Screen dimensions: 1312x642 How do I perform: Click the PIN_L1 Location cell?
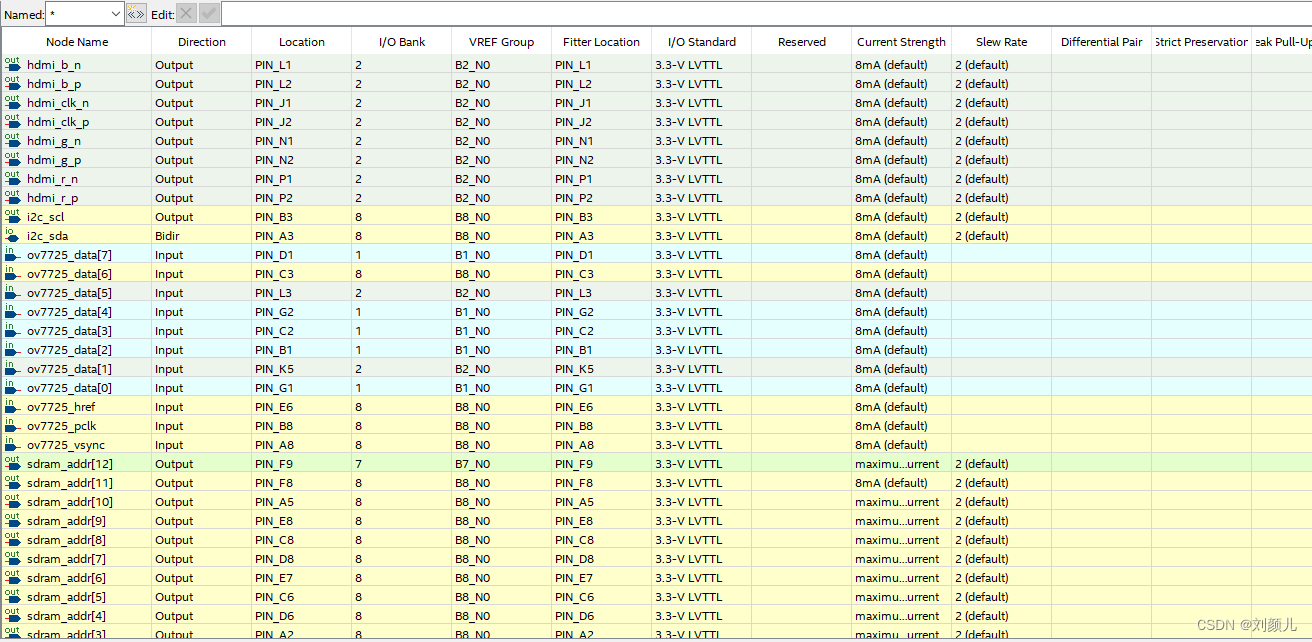tap(302, 65)
